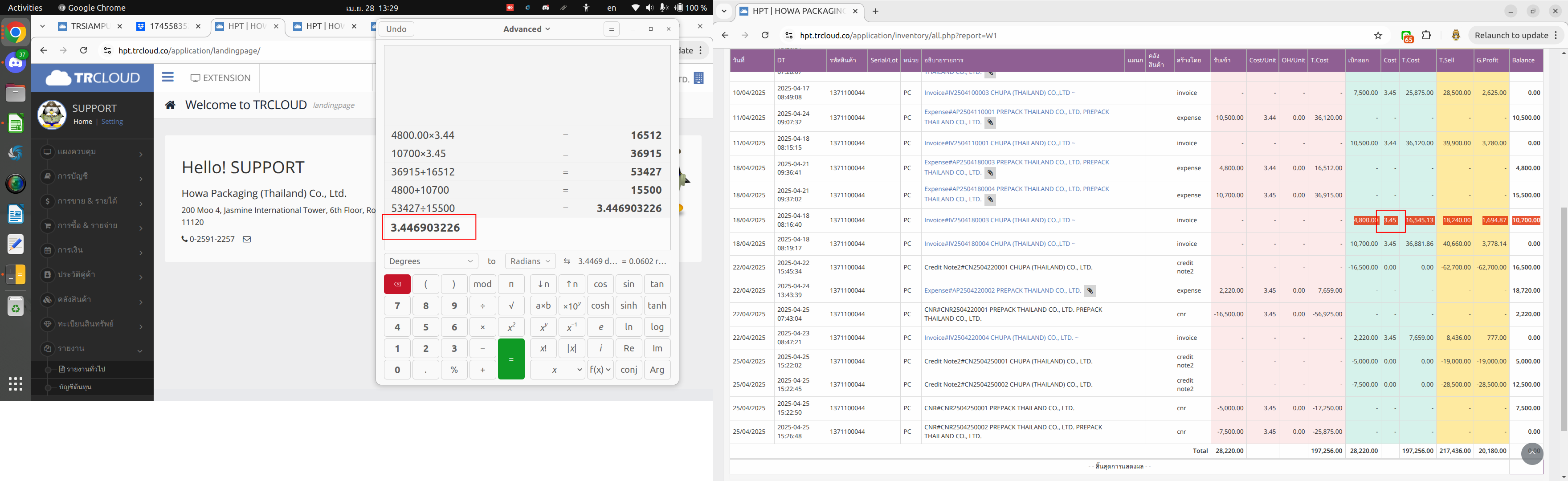Click the email envelope icon next to phone number

click(246, 239)
